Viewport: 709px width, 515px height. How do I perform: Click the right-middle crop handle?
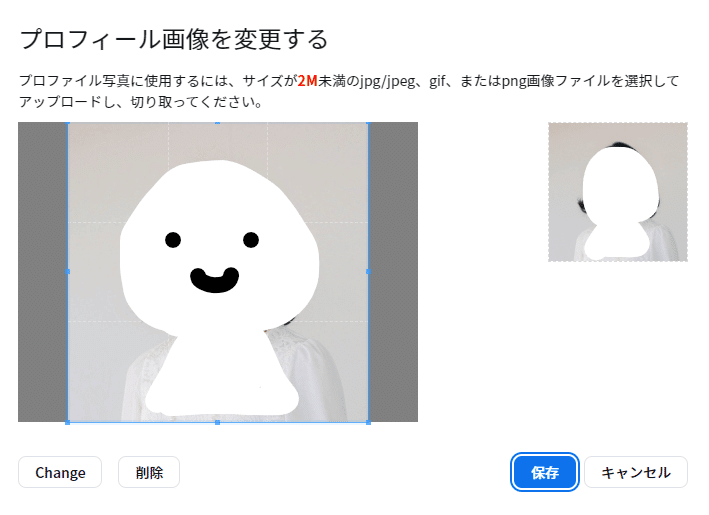tap(368, 272)
